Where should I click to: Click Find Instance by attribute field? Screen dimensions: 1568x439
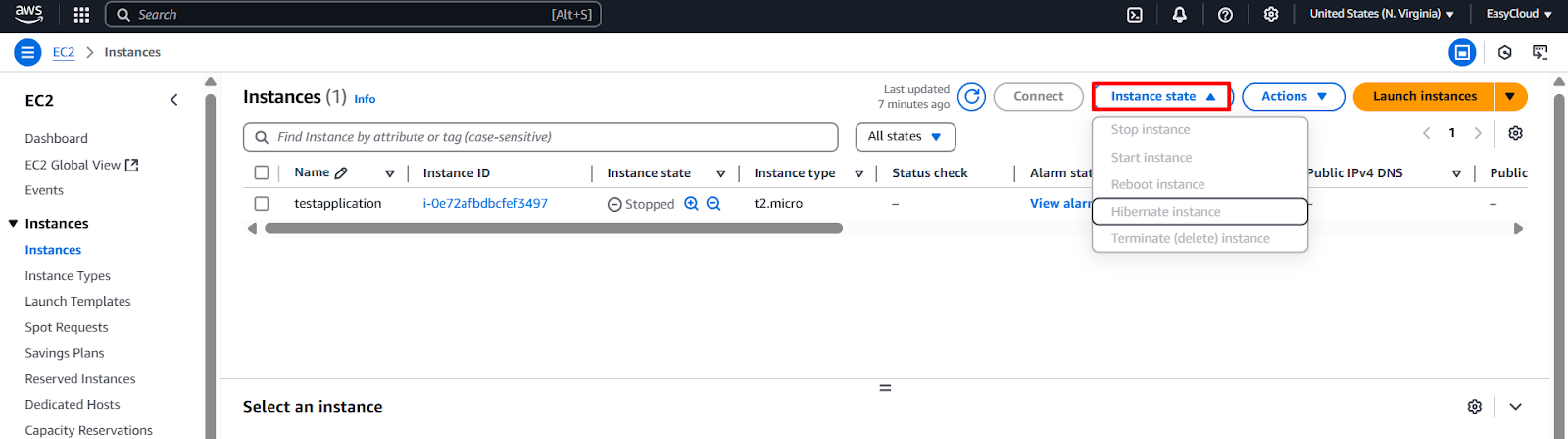541,137
